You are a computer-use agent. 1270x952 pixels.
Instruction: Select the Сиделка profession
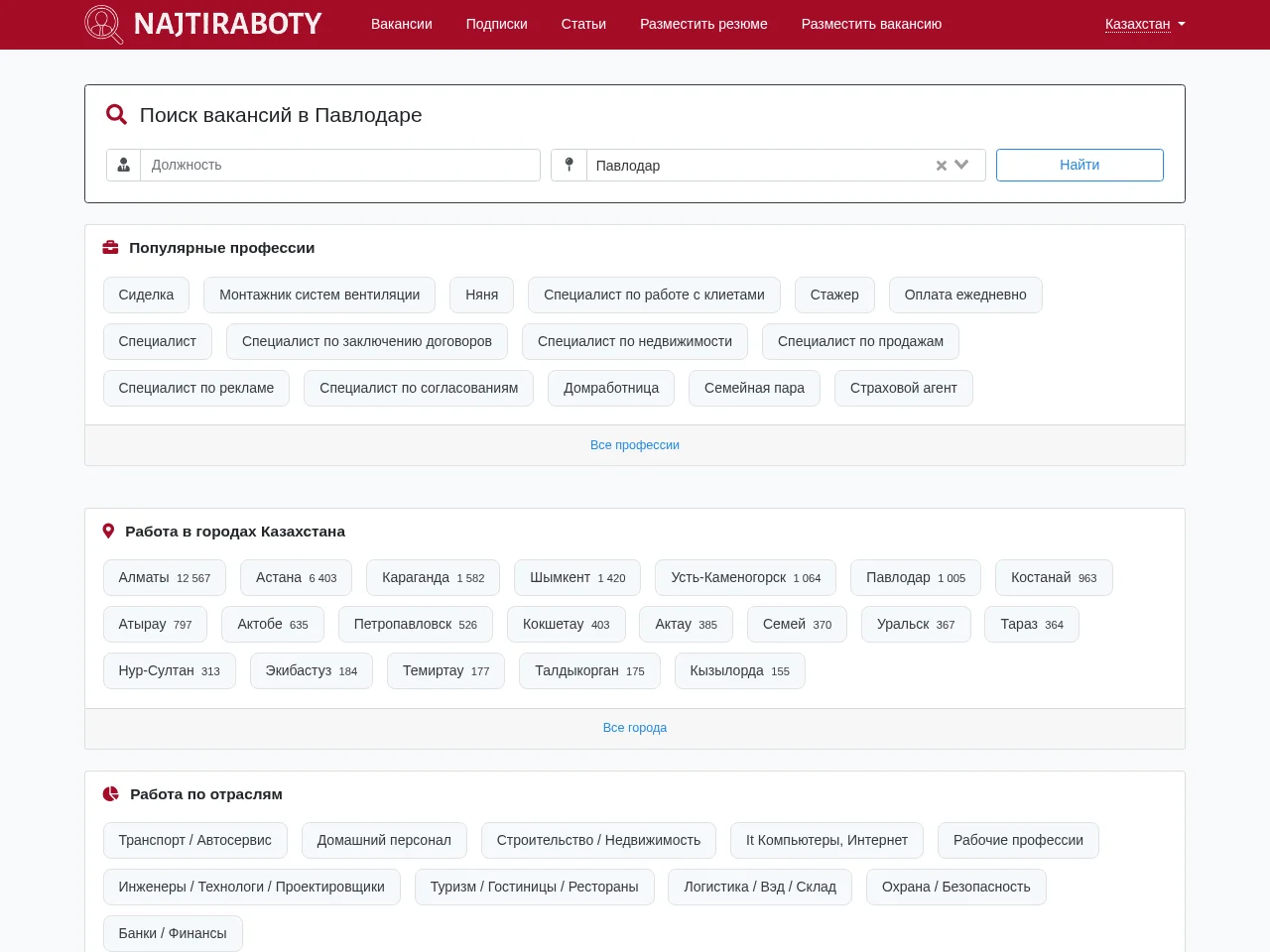tap(146, 295)
